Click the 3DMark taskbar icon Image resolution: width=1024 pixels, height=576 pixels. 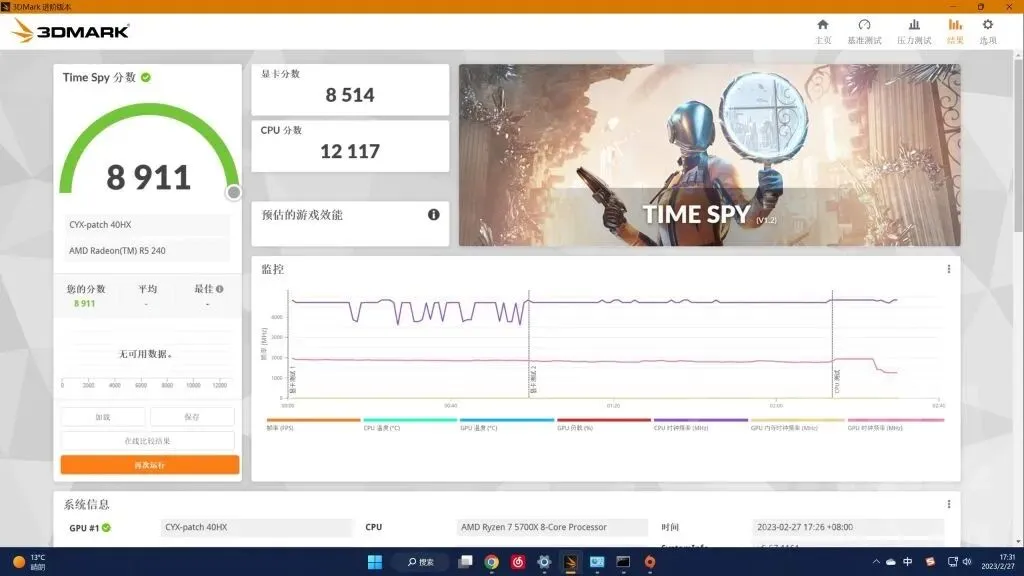[570, 562]
